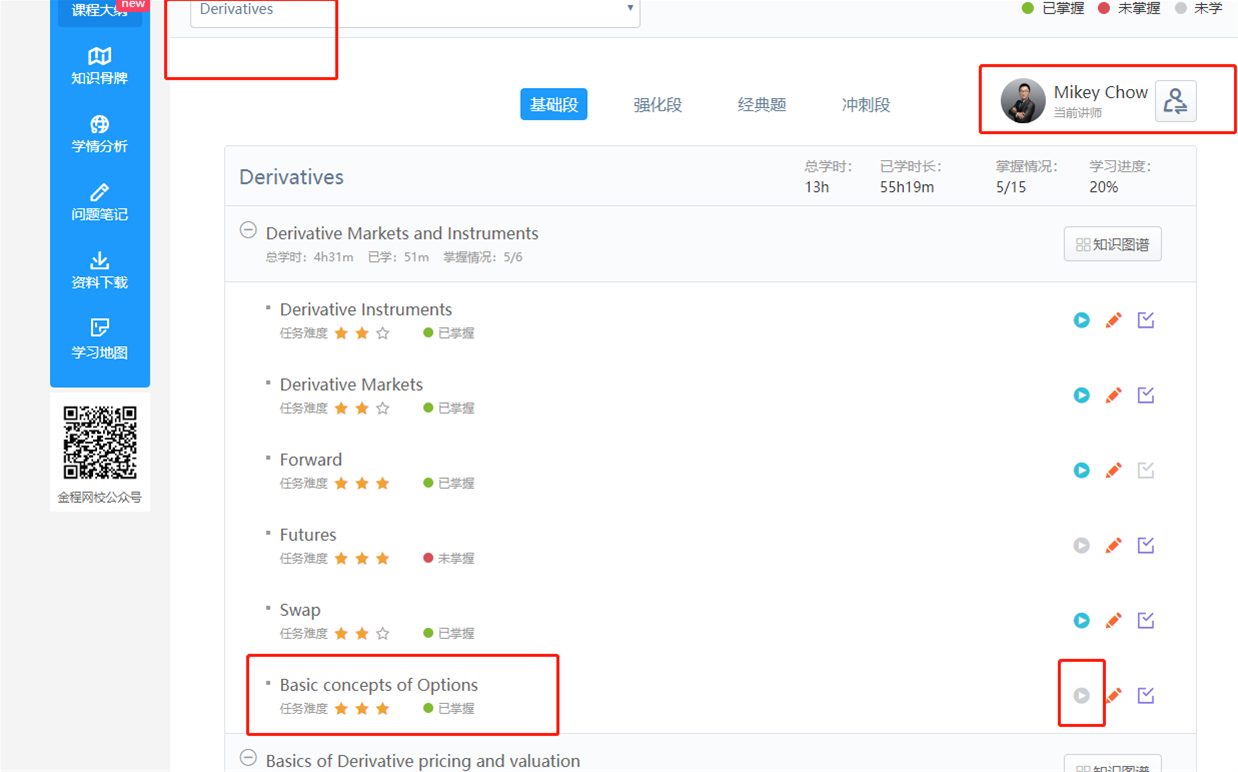Open the quiz icon for Futures

pyautogui.click(x=1146, y=545)
